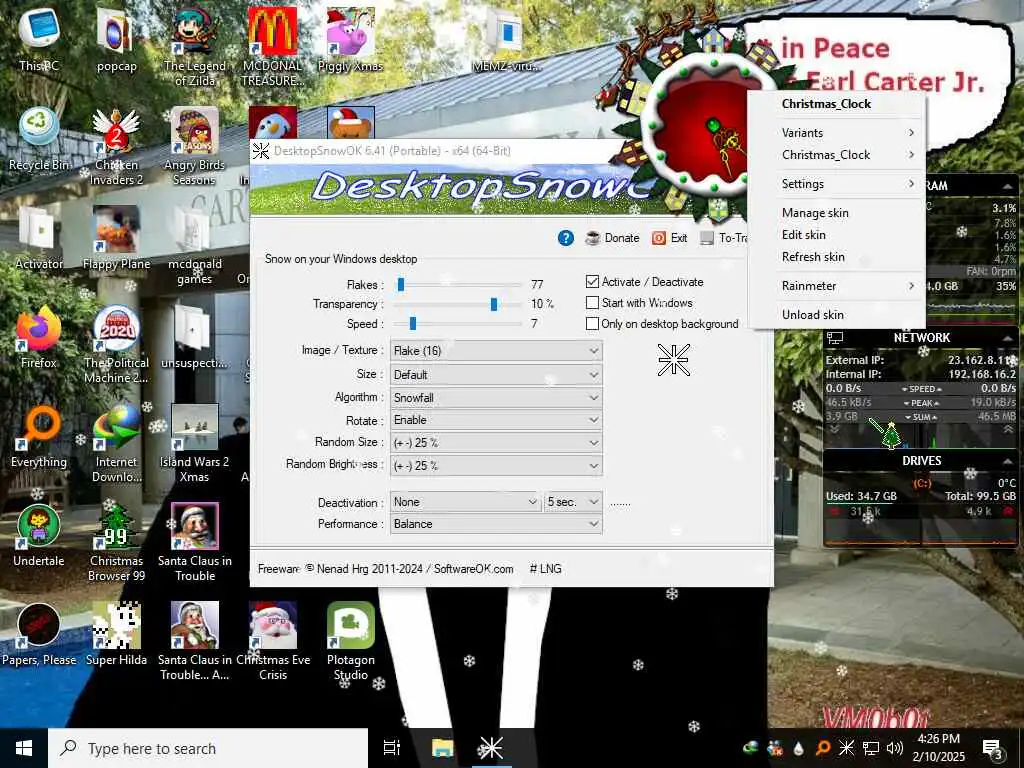Viewport: 1024px width, 768px height.
Task: Choose Manage skin from context menu
Action: pyautogui.click(x=837, y=212)
